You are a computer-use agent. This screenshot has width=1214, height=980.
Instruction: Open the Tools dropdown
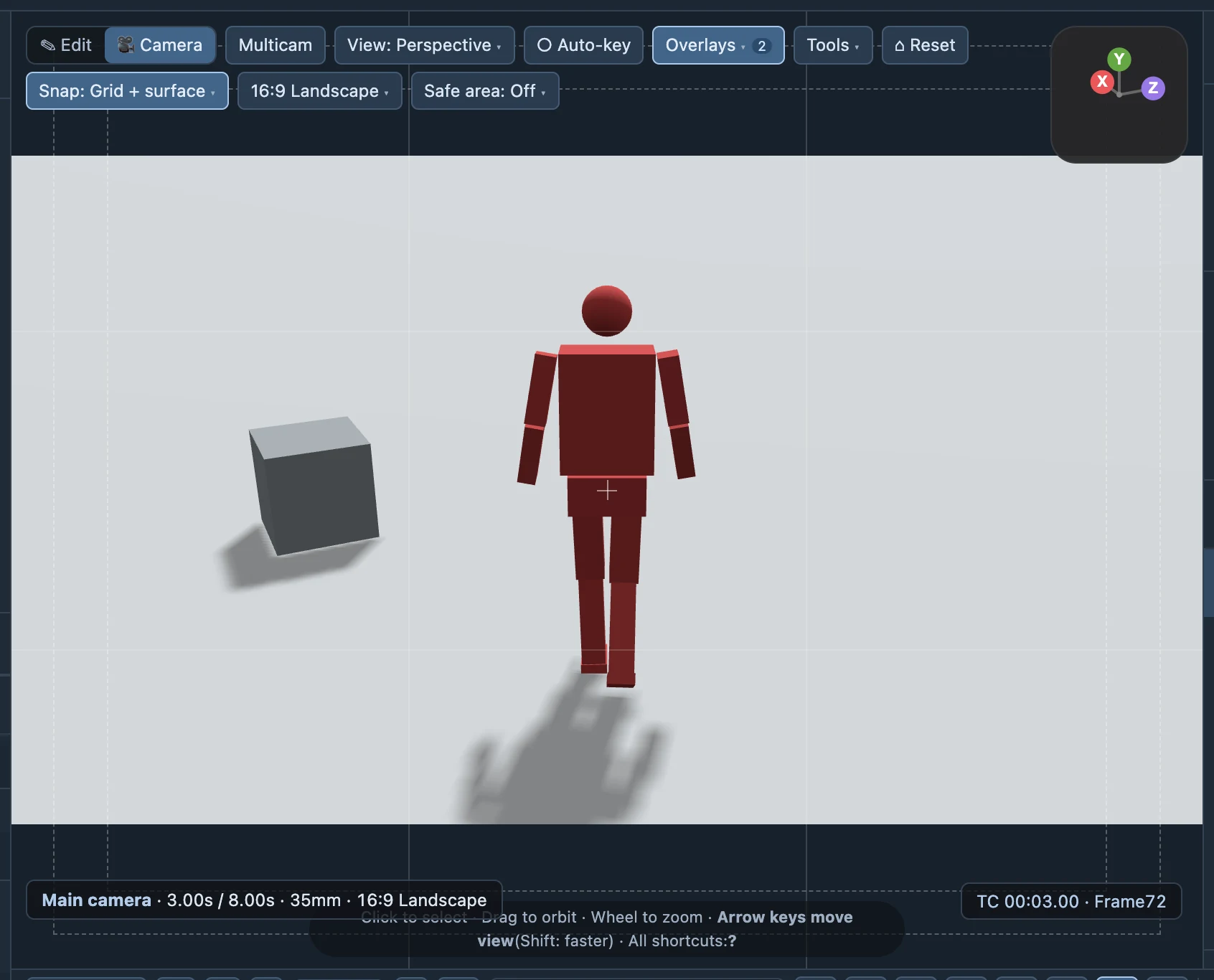click(833, 45)
